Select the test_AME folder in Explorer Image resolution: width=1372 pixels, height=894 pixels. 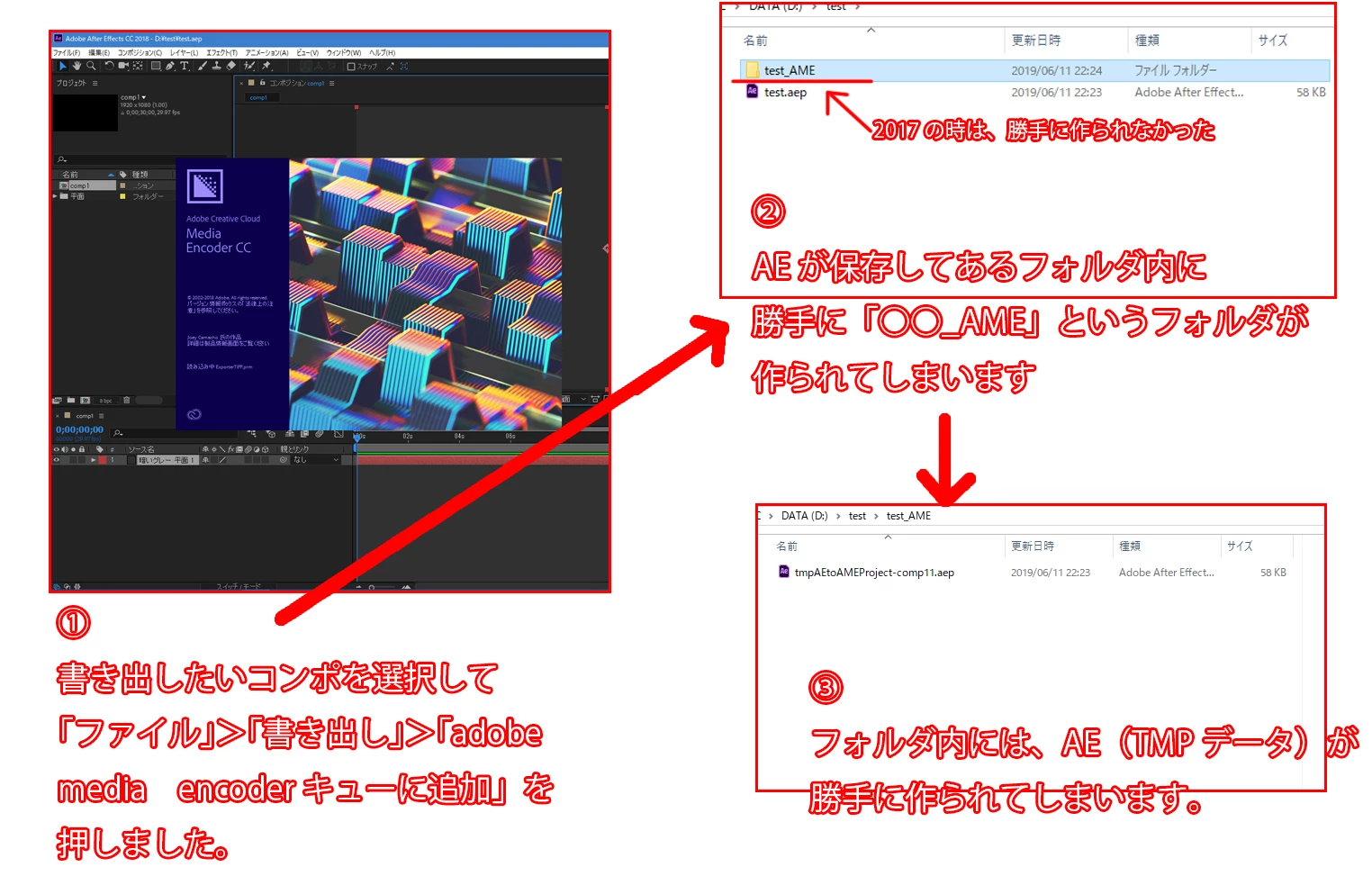[1034, 70]
